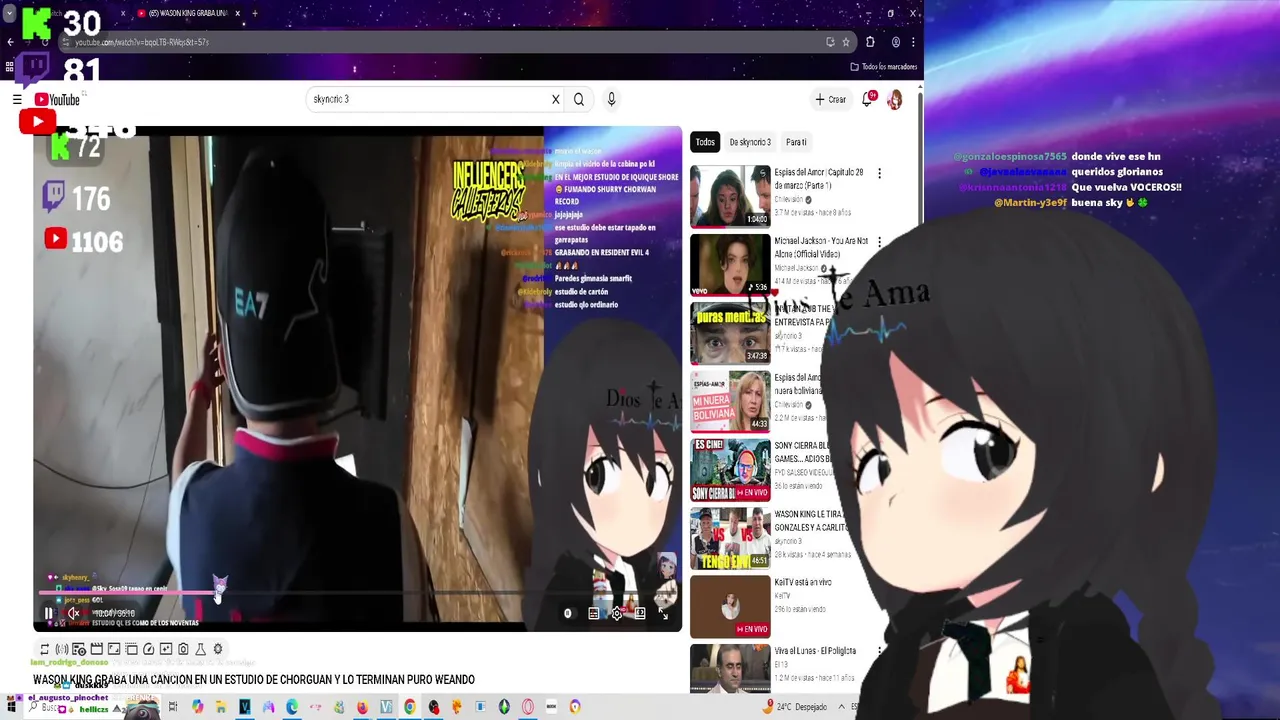Open options menu for Michael Jackson video

tap(879, 242)
